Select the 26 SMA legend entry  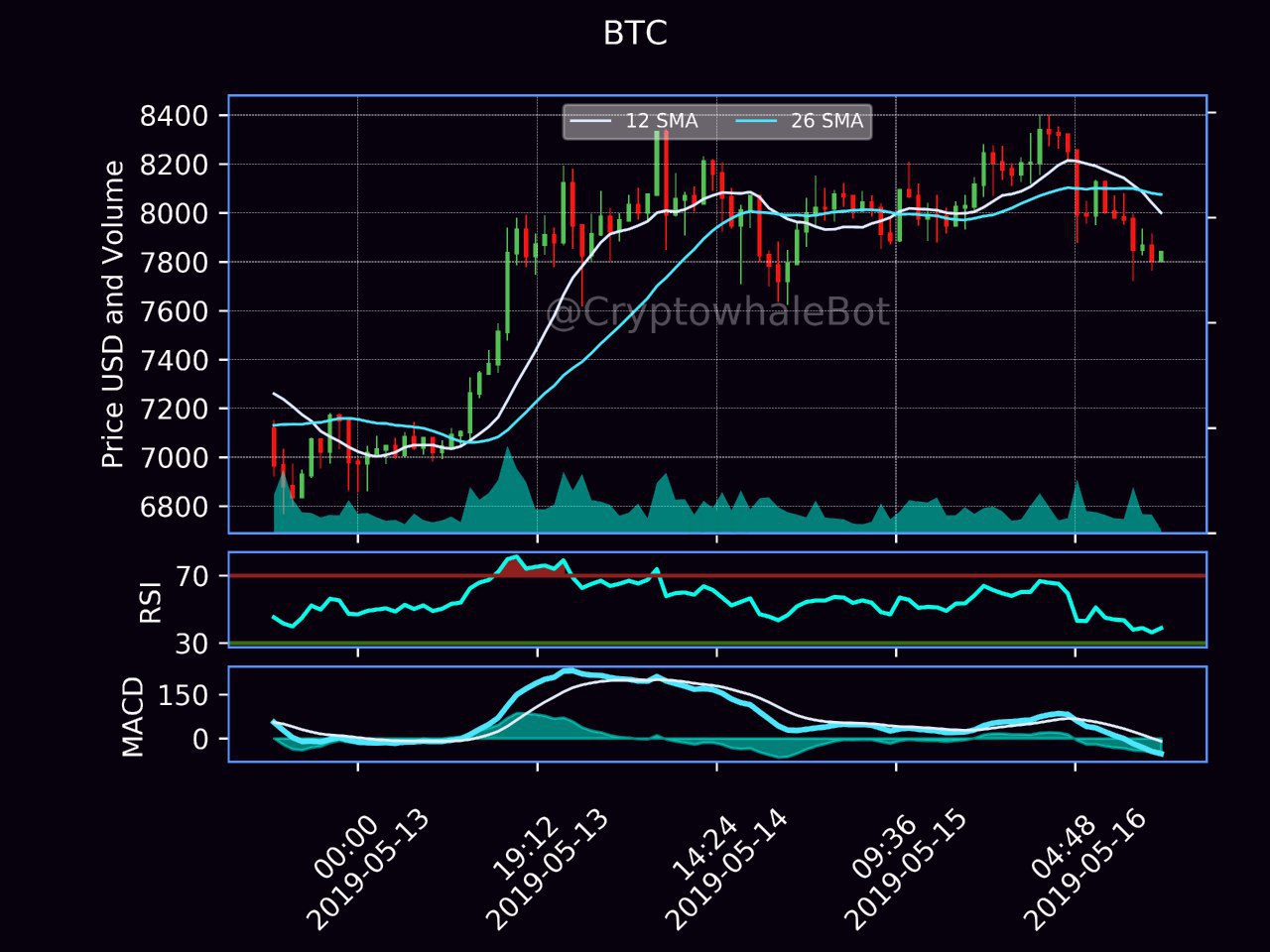tap(800, 121)
